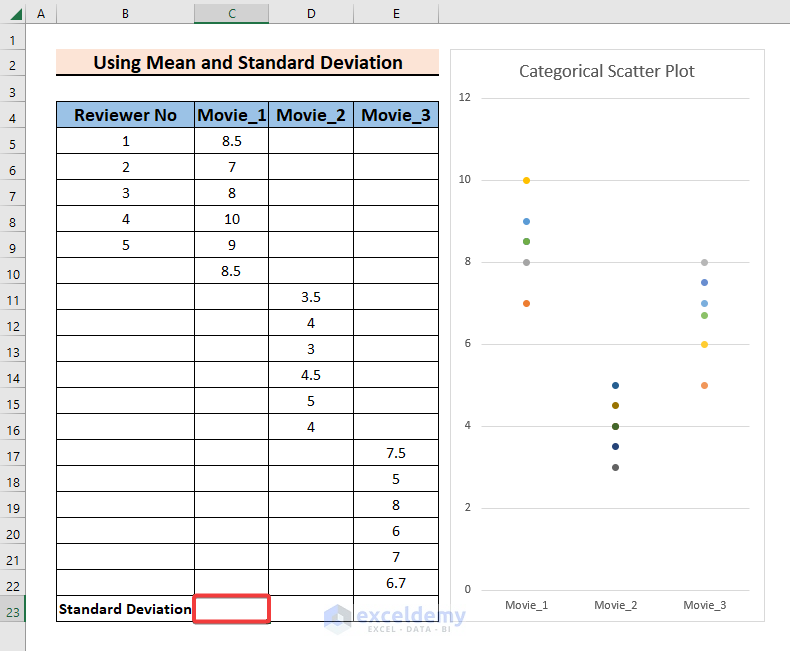Click the green Movie_3 point at 6.7

(704, 315)
